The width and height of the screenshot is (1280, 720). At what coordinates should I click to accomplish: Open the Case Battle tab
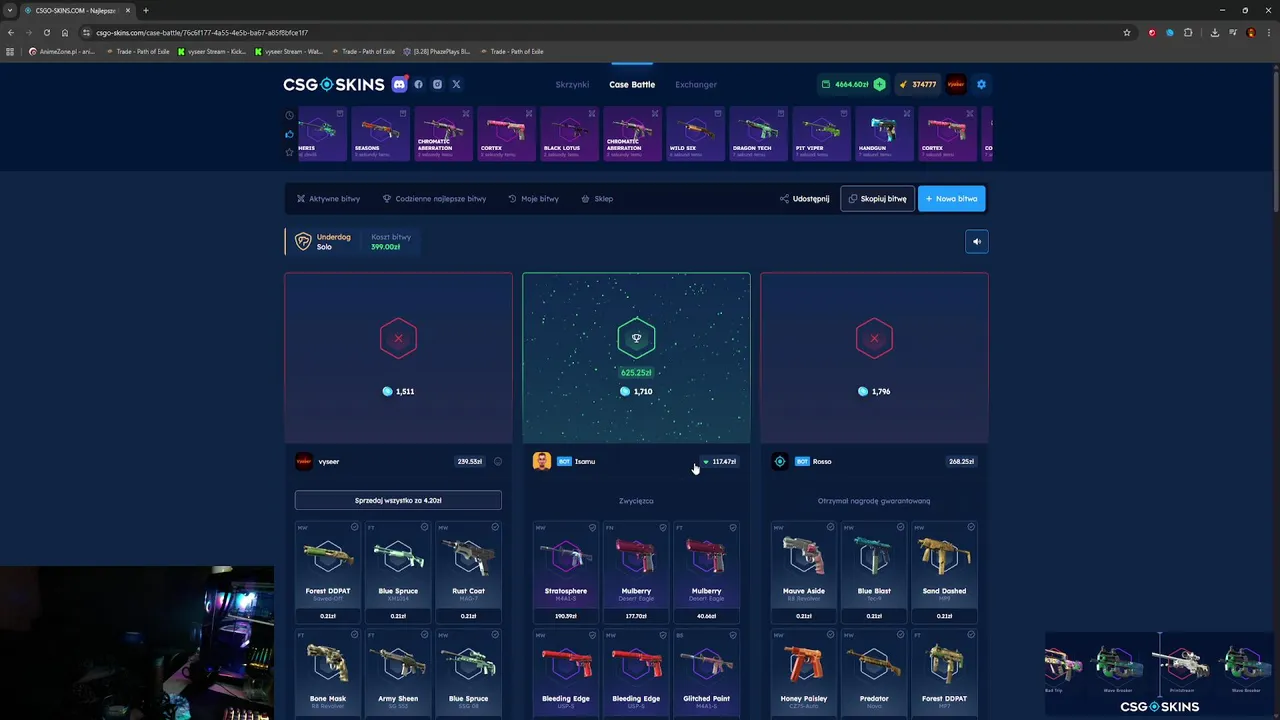pyautogui.click(x=632, y=84)
